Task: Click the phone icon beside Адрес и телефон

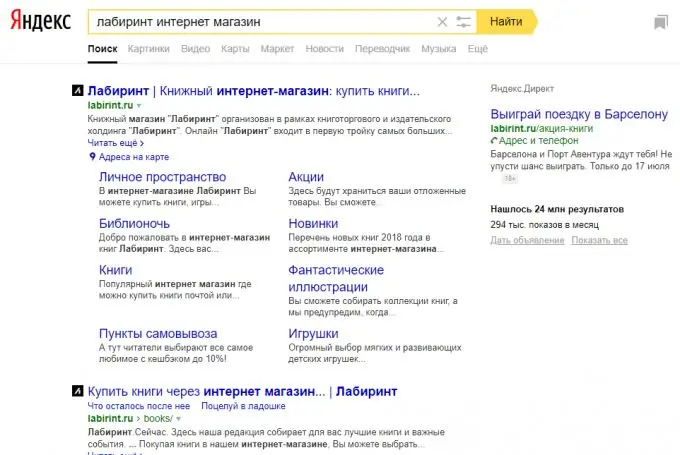Action: pos(494,141)
